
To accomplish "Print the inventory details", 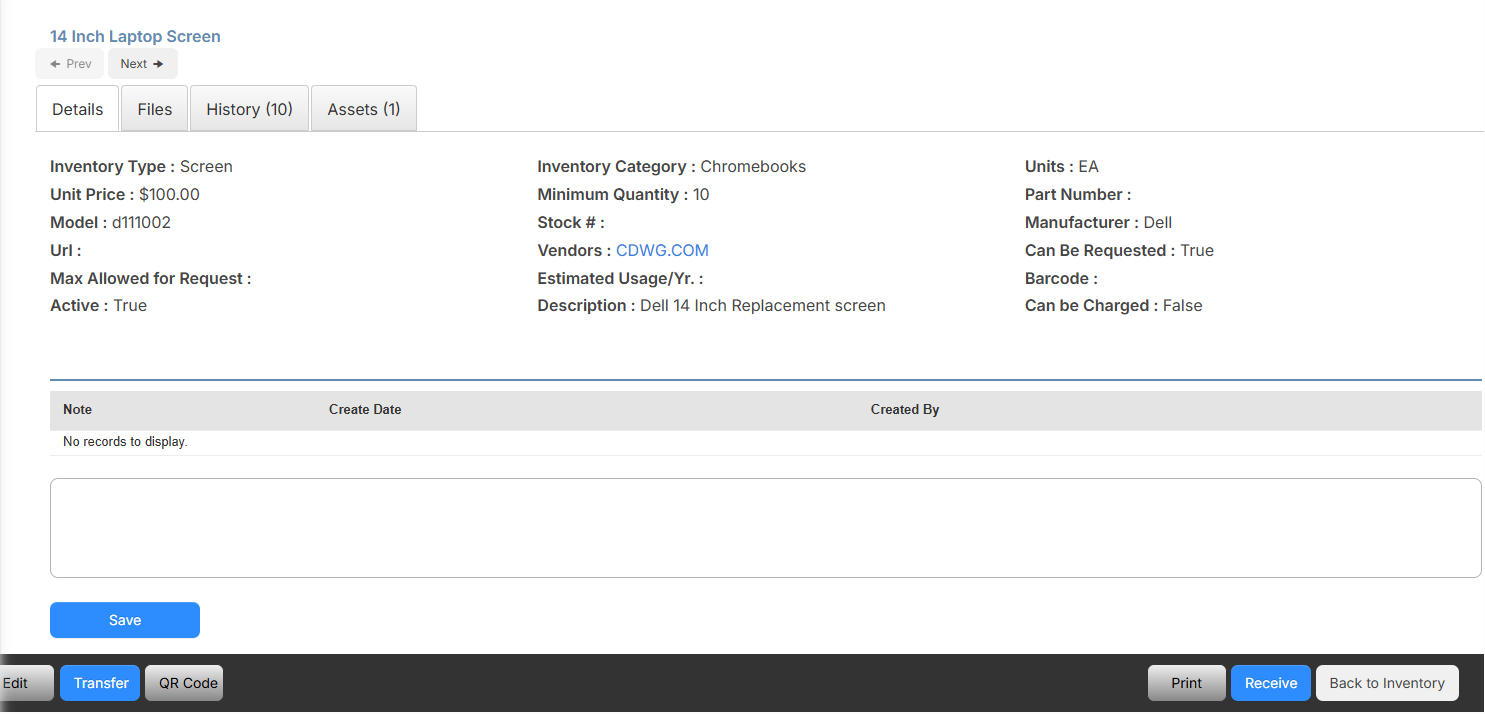I will [1186, 682].
